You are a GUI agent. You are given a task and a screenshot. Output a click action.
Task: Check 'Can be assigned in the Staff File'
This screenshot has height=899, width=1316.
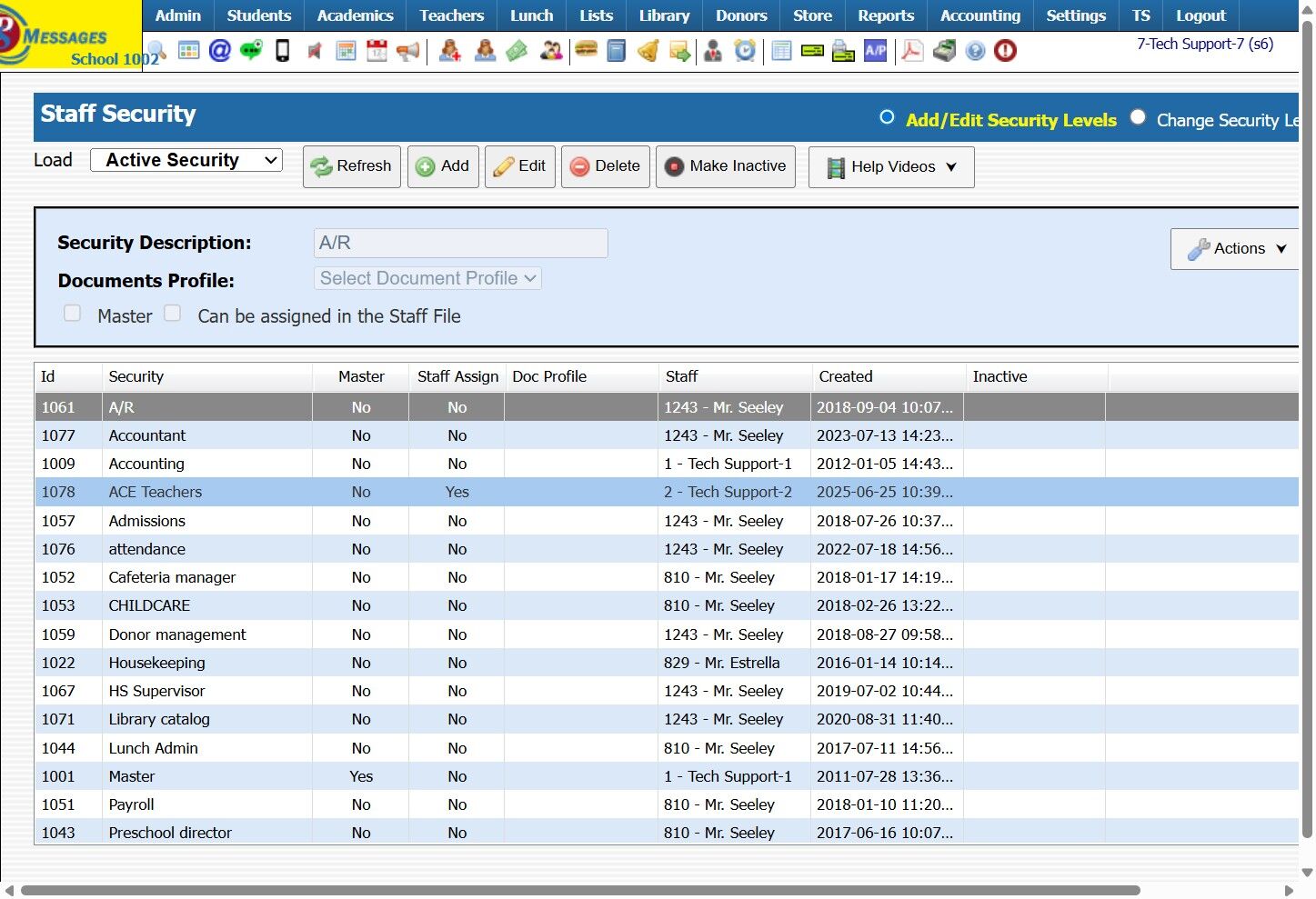tap(173, 314)
